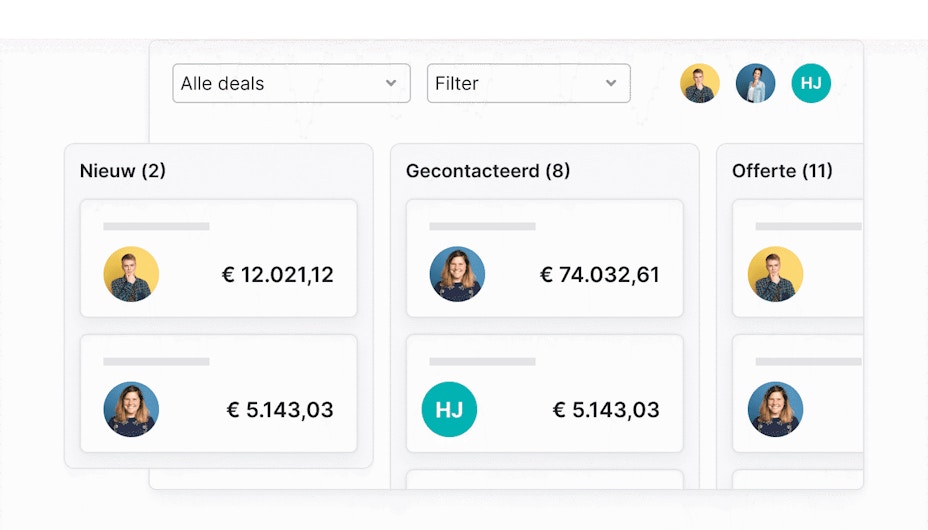Open the € 12.021,12 deal amount

coord(277,275)
